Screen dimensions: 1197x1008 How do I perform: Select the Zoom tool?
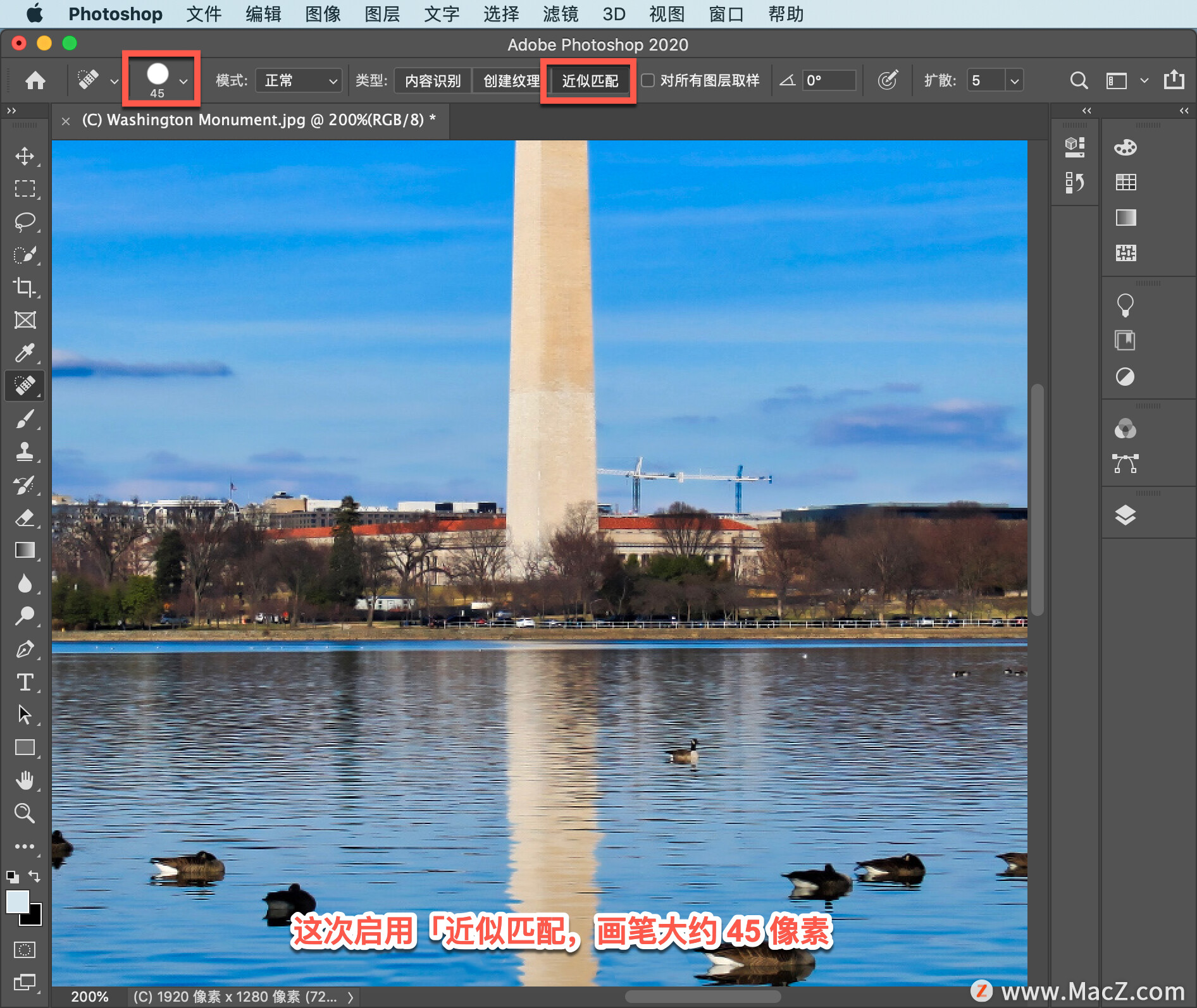tap(25, 813)
